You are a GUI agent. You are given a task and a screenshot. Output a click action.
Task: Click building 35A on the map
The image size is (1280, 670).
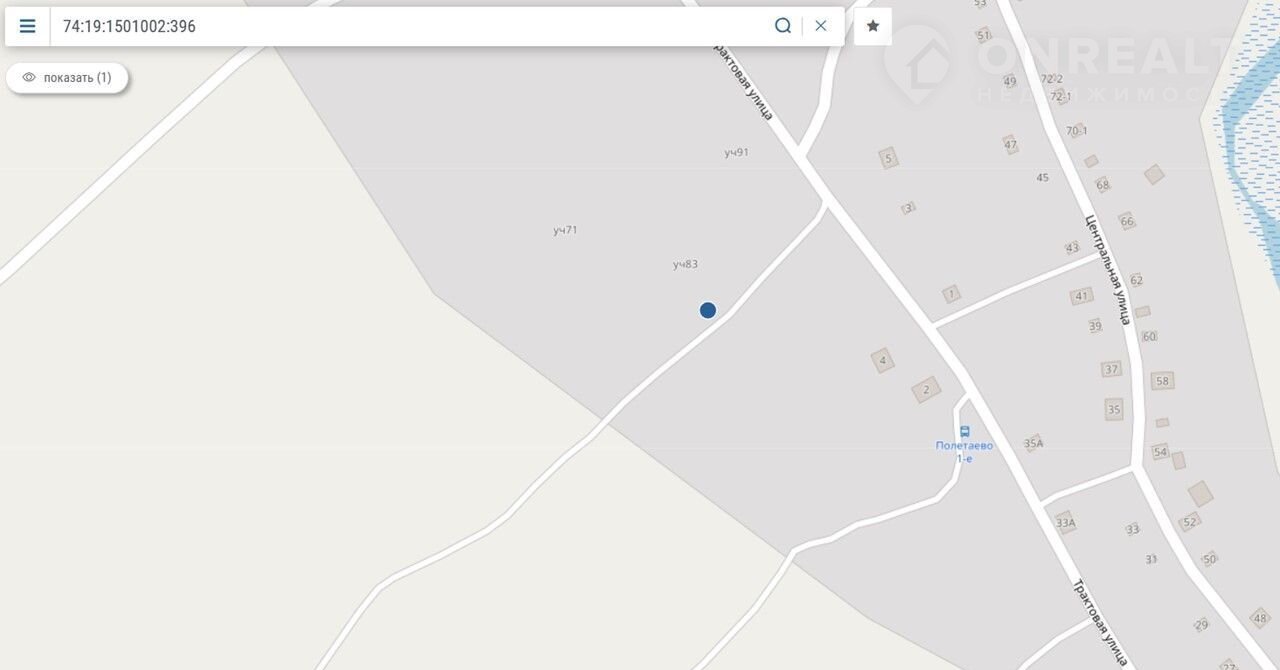tap(1033, 443)
